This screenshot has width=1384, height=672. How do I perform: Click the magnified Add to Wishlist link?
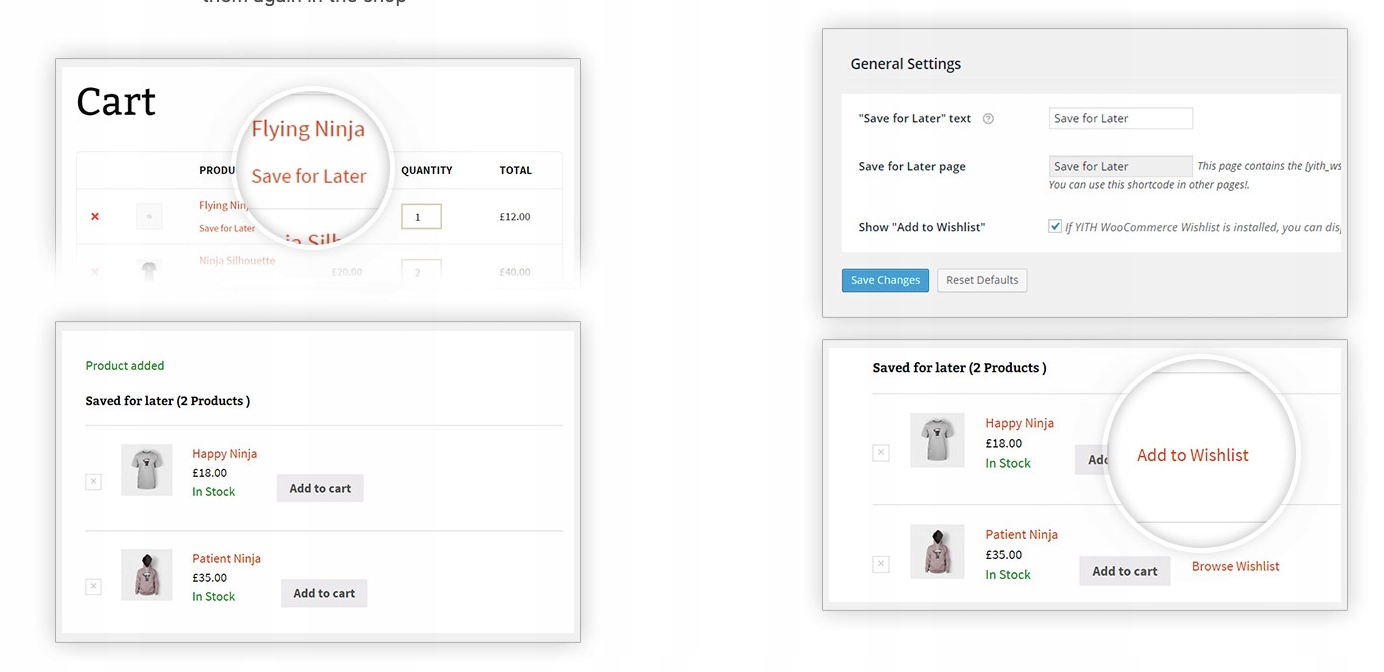1192,455
